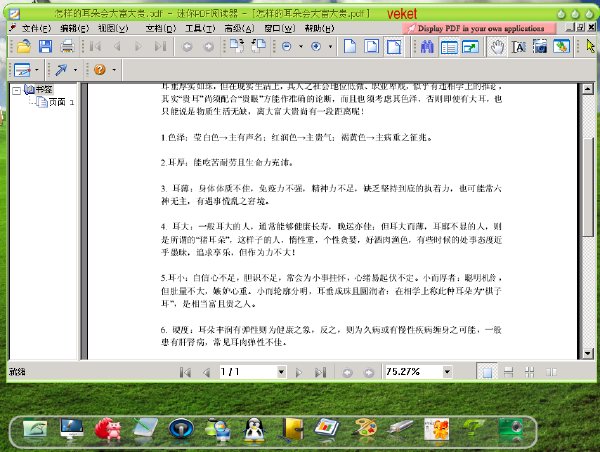Go to first page in bottom navigation bar
Screen dimensions: 600x452
(185, 372)
